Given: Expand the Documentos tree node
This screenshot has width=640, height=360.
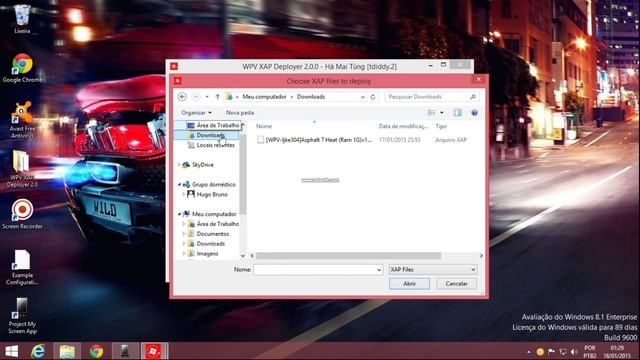Looking at the screenshot, I should (x=184, y=234).
